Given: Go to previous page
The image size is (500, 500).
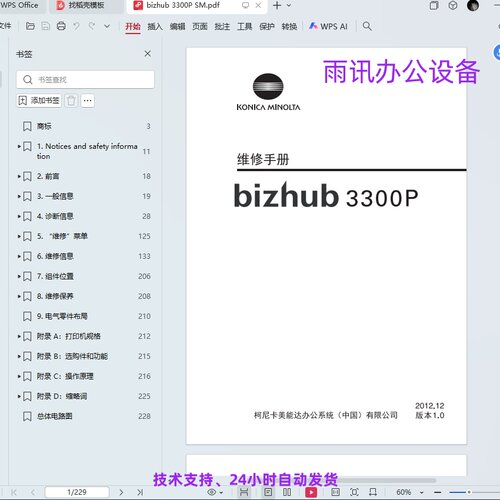Looking at the screenshot, I should pyautogui.click(x=32, y=492).
